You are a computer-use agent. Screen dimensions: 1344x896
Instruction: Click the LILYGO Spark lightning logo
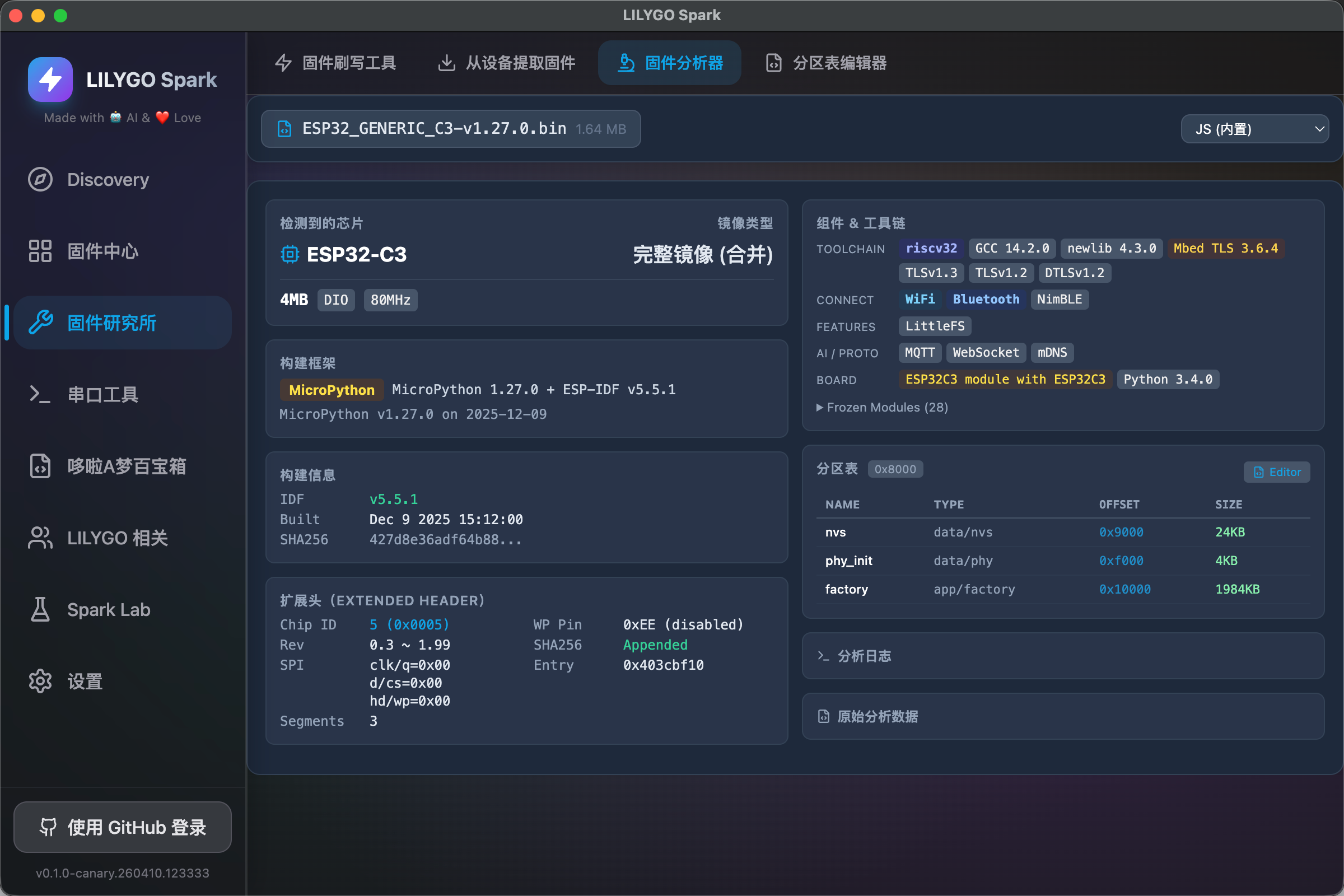(50, 80)
